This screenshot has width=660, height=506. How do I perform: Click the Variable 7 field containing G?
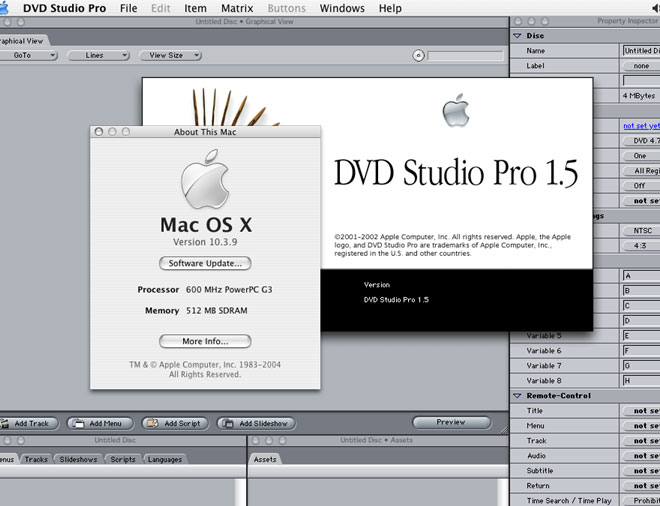641,365
